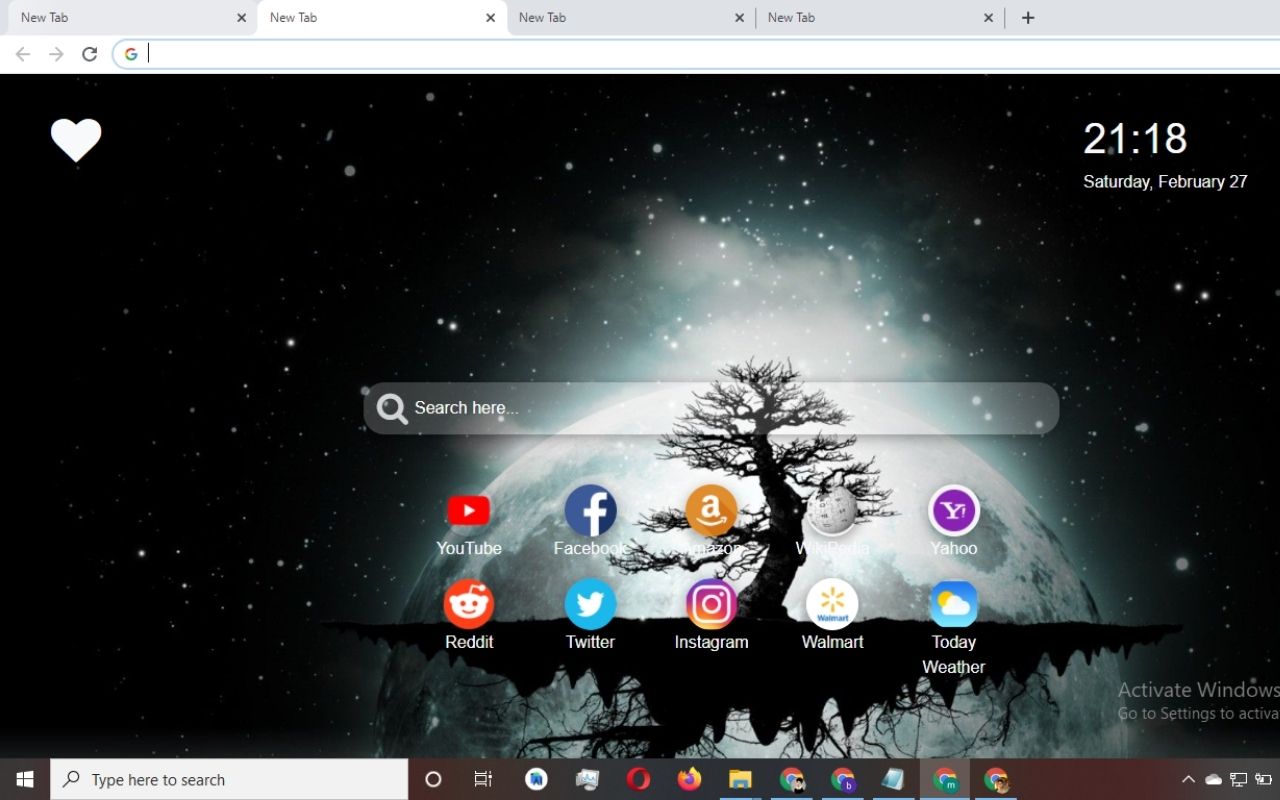Launch Firefox from the taskbar
Viewport: 1280px width, 800px height.
(x=689, y=779)
